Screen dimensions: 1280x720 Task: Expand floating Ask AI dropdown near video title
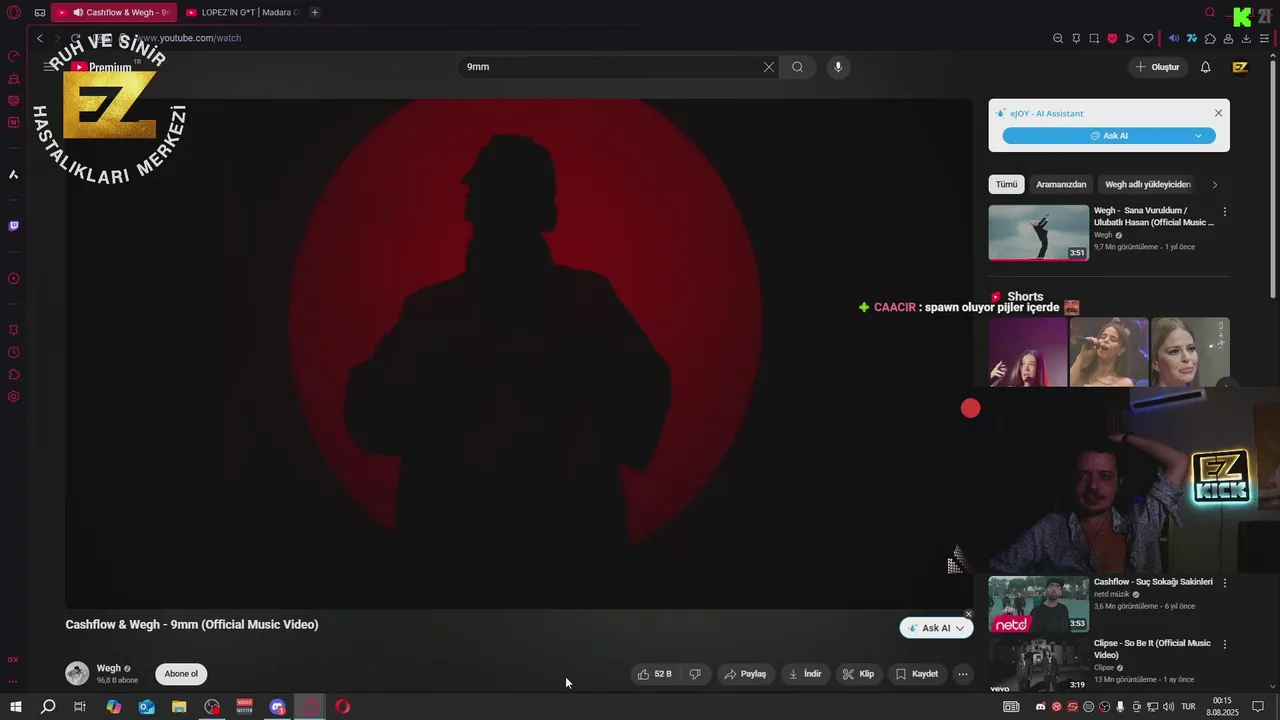click(x=960, y=628)
